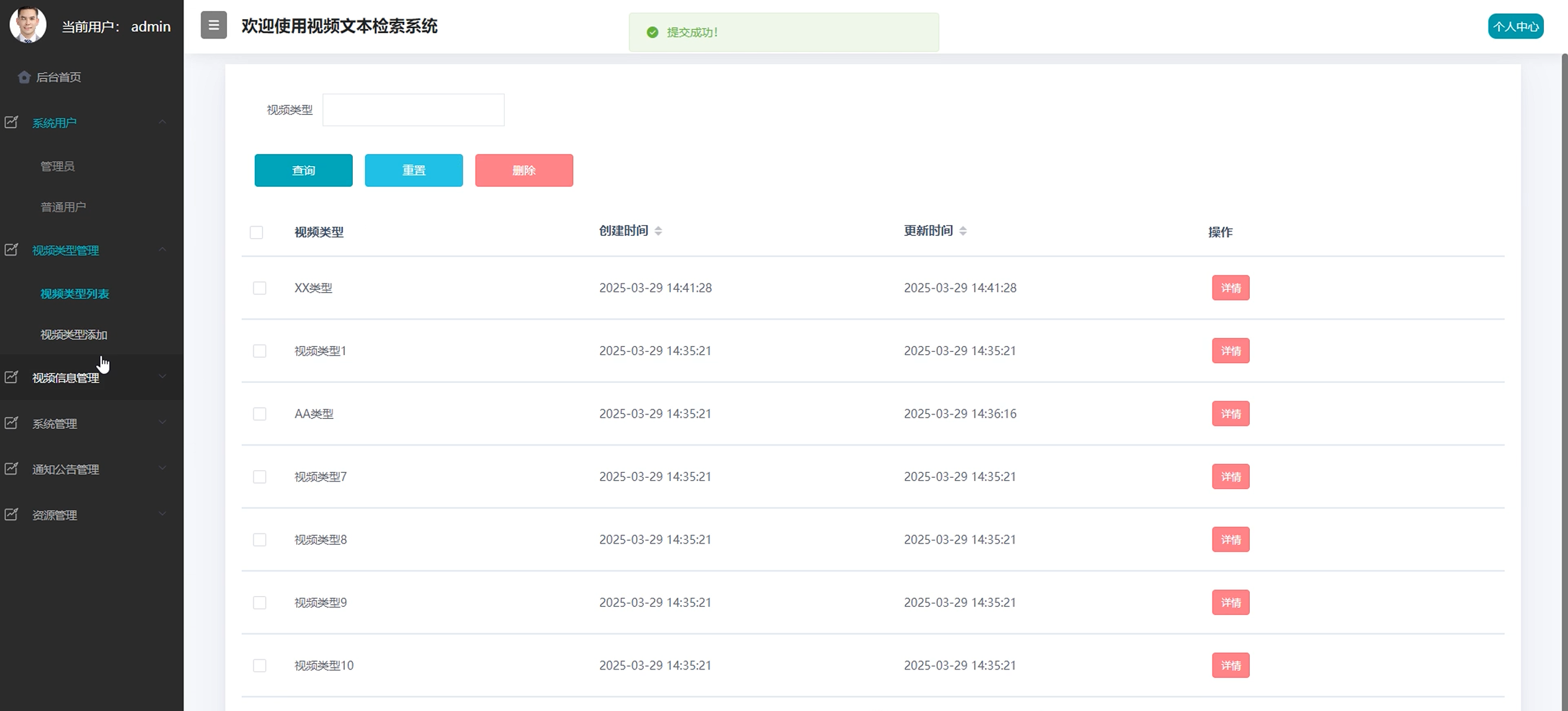
Task: Sort by 更新时间 using sort arrows
Action: [963, 230]
